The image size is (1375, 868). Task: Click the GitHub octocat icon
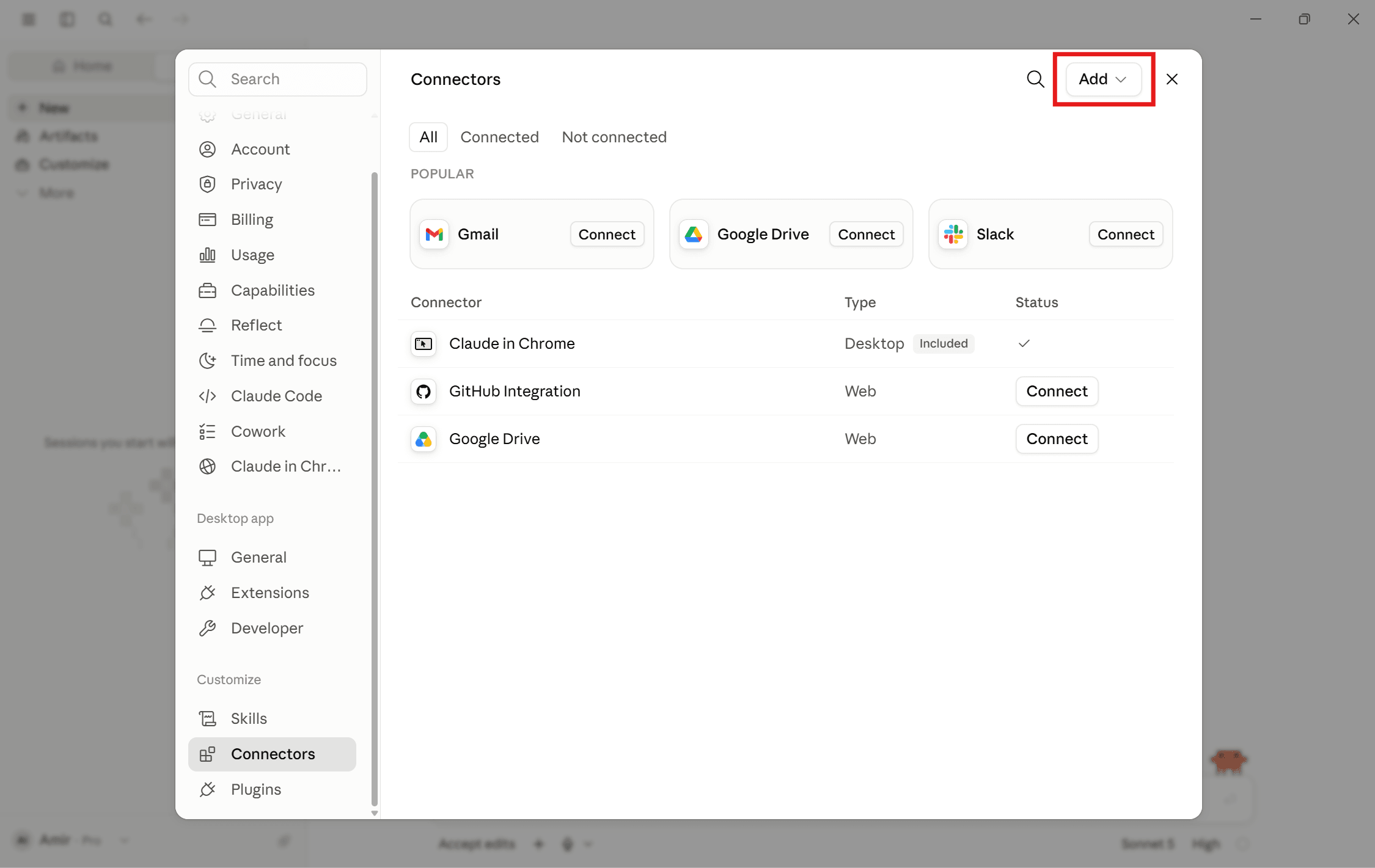423,391
